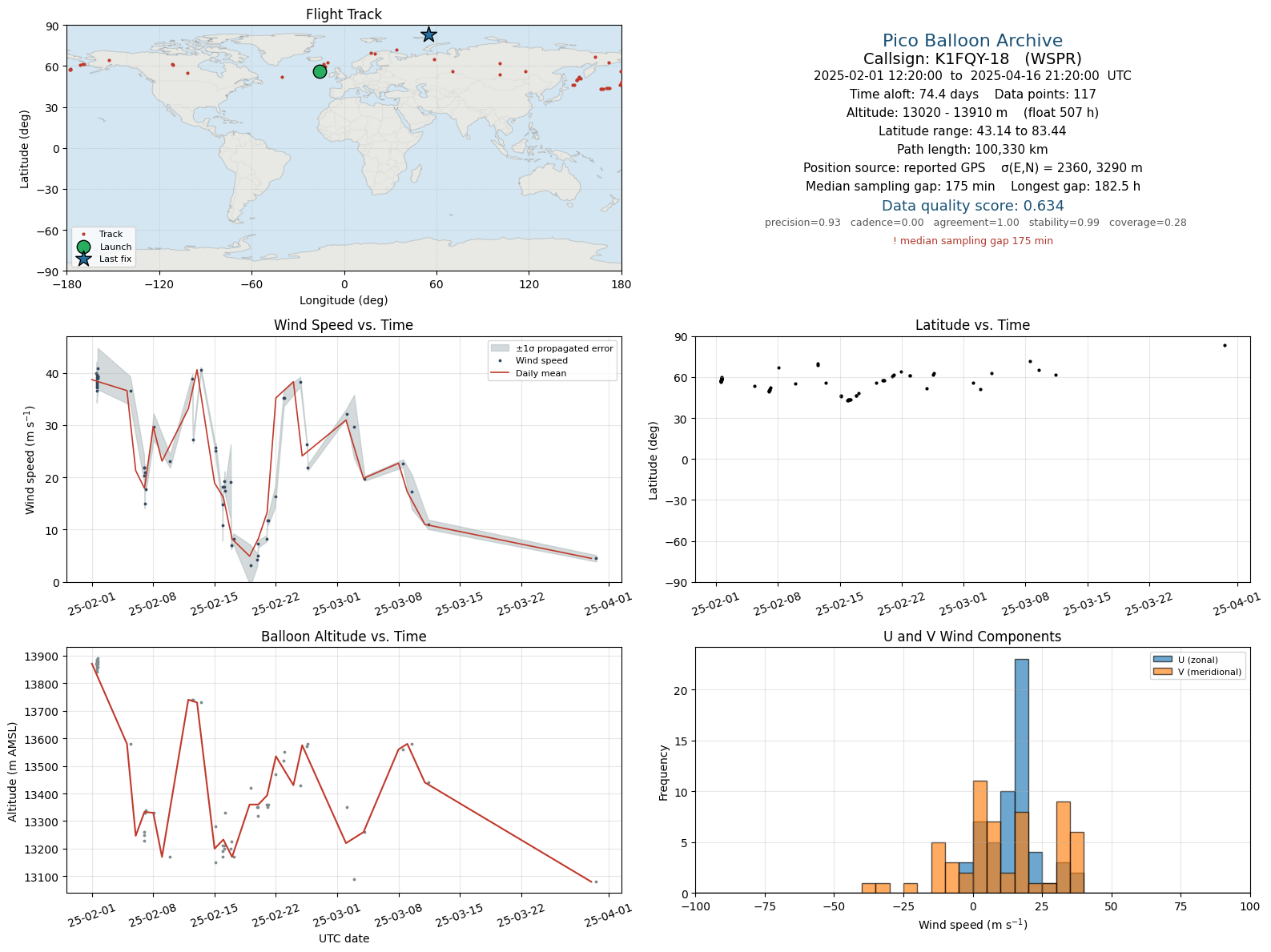The height and width of the screenshot is (952, 1271).
Task: Click the 'agreement=1.00' value
Action: click(976, 223)
